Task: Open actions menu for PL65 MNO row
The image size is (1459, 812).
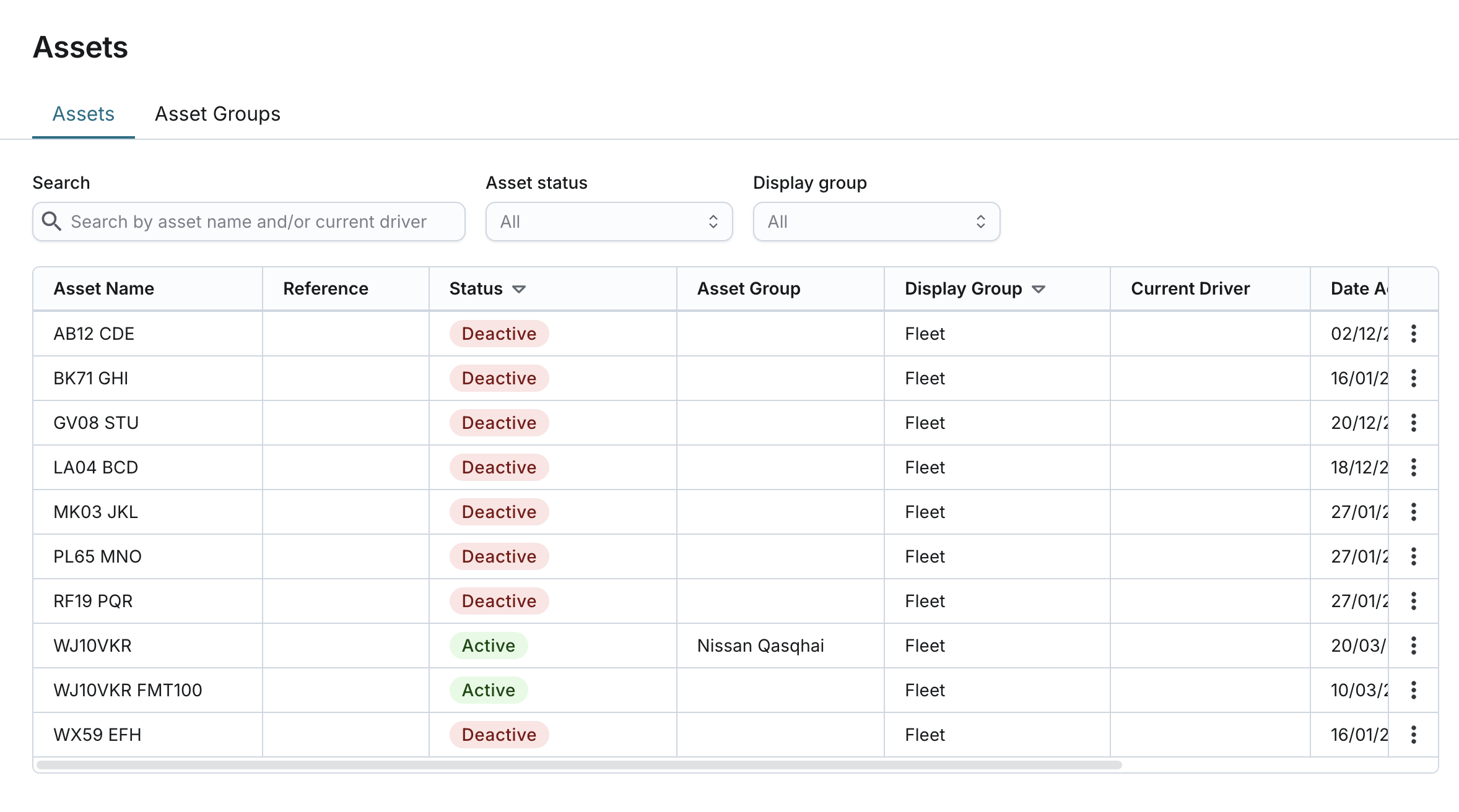Action: click(x=1413, y=556)
